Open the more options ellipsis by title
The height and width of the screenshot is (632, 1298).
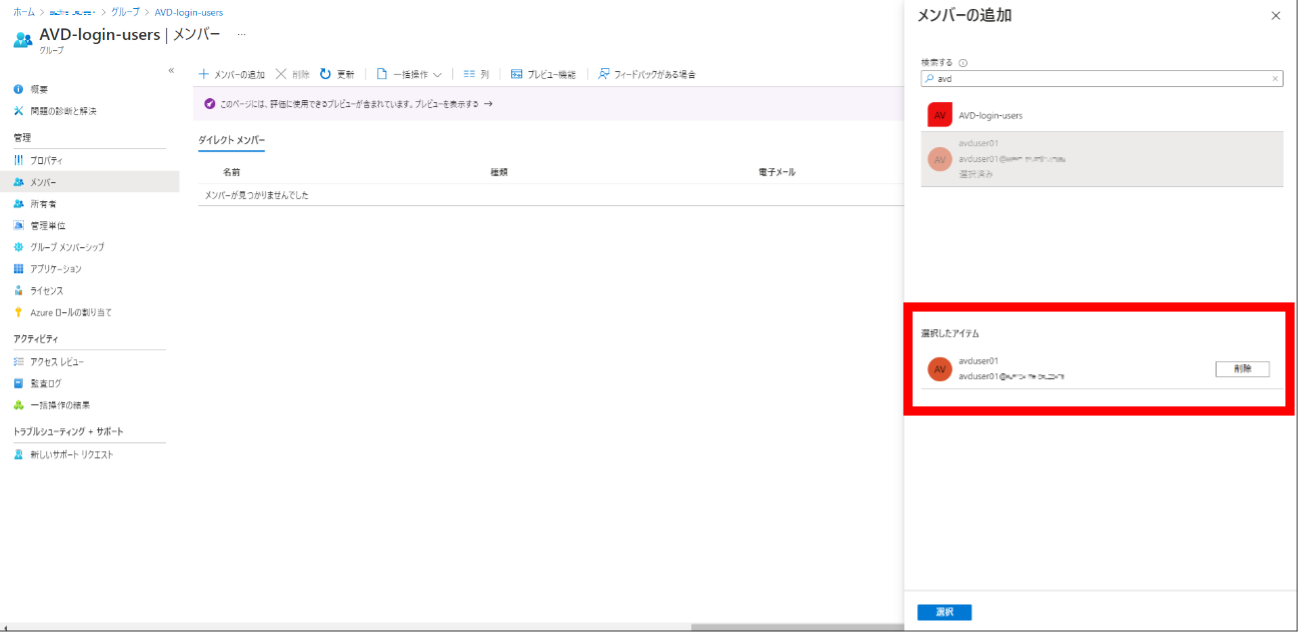tap(241, 35)
